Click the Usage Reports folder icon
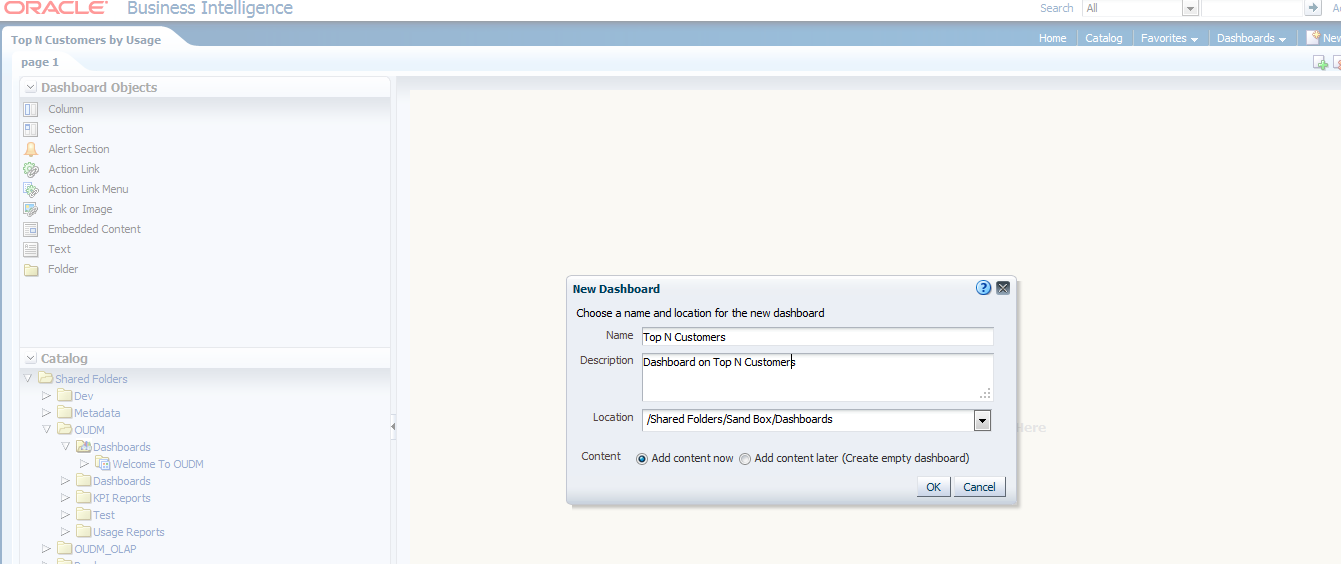This screenshot has width=1341, height=564. (x=84, y=532)
